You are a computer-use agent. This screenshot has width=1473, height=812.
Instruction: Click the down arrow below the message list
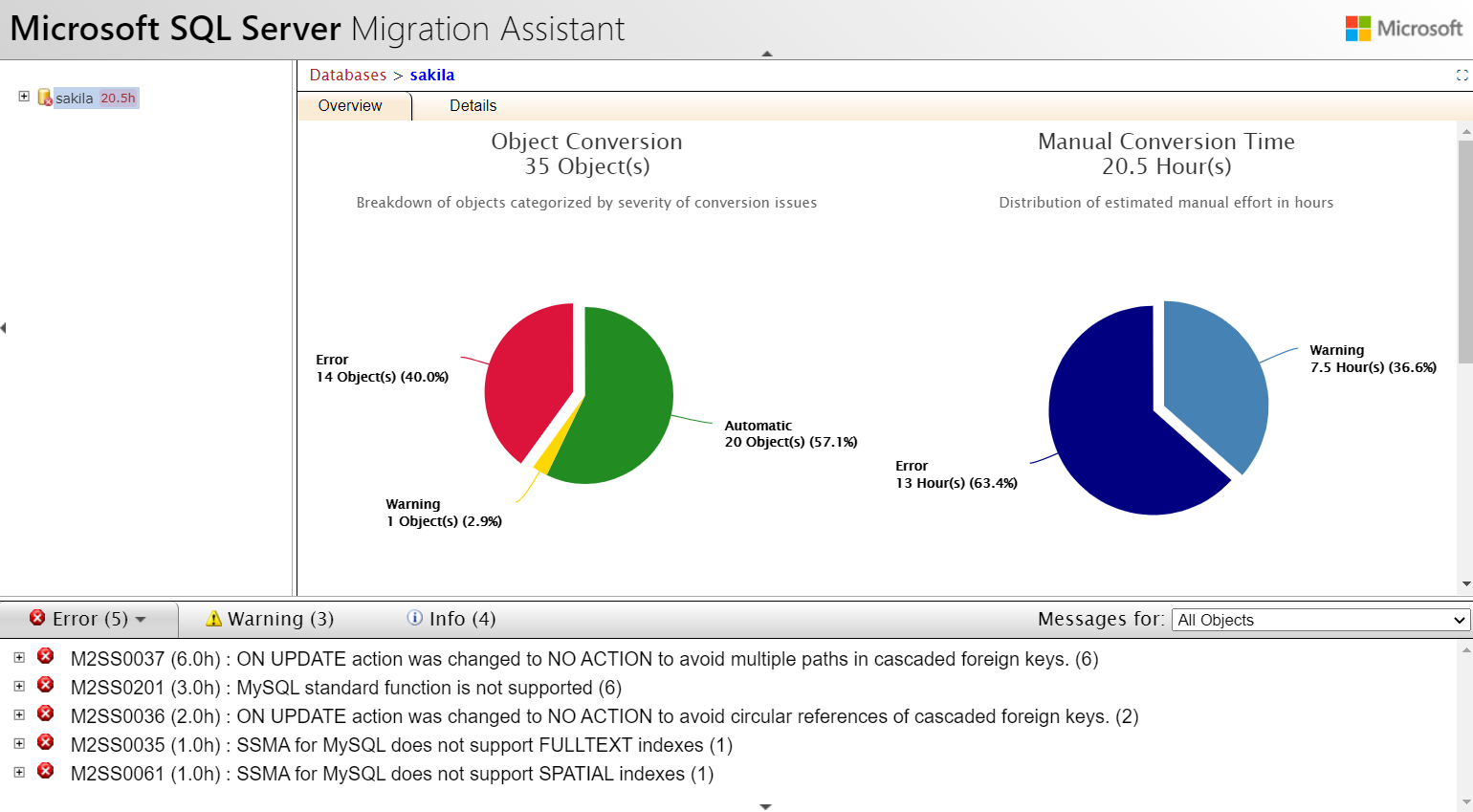[765, 806]
